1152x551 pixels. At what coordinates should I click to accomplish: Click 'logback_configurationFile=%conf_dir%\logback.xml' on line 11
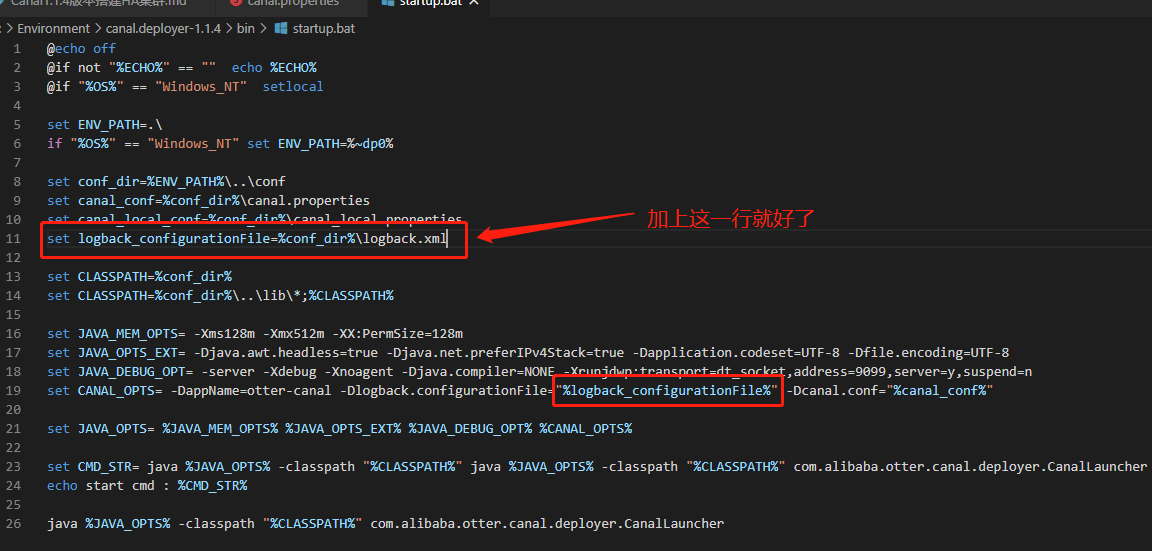coord(262,238)
